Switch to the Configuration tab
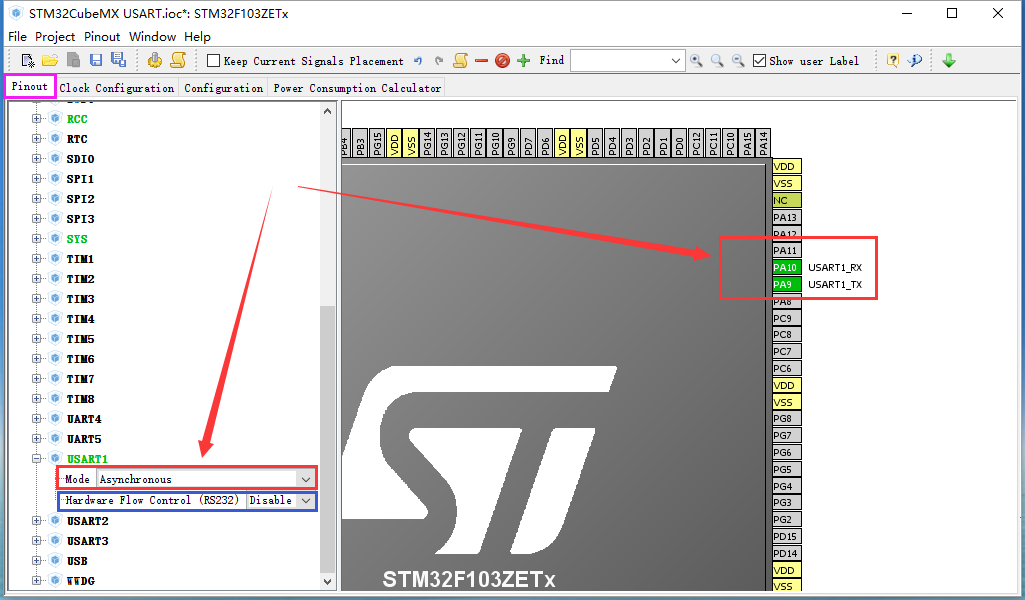1025x600 pixels. point(224,88)
